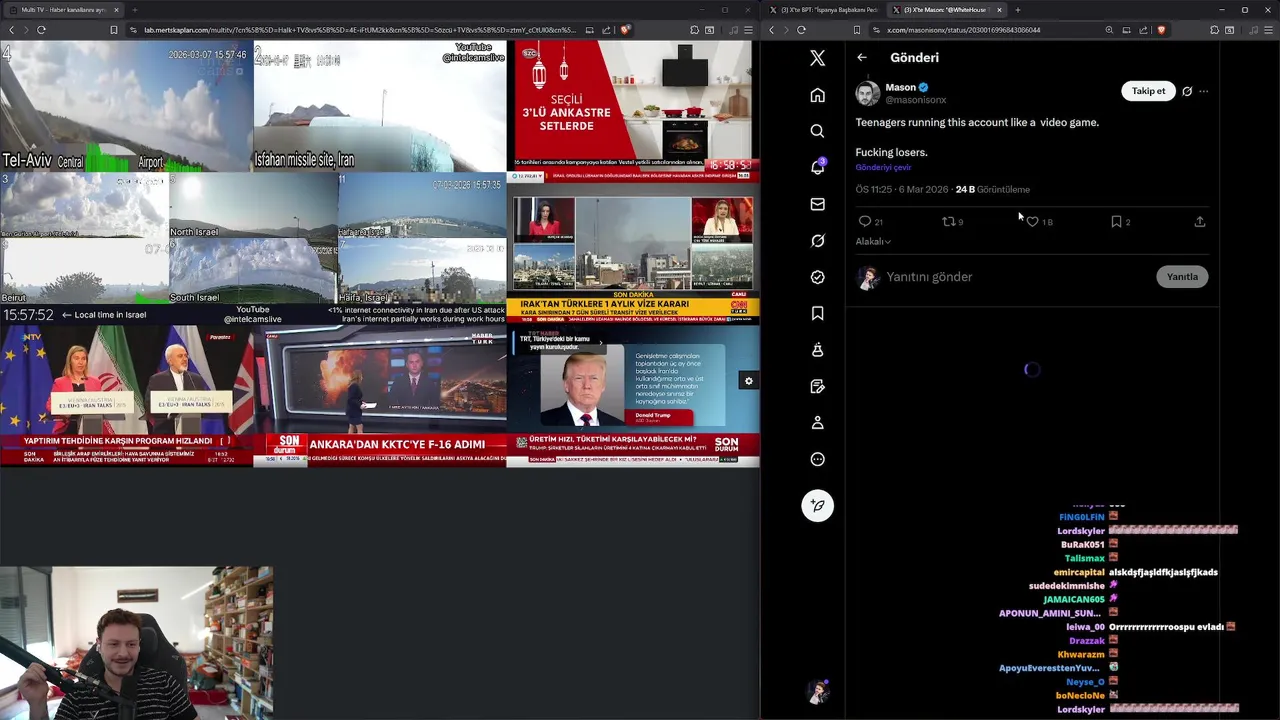Click the ANKARA'DAN KKTC'YE F-16 ADIMI tile
This screenshot has width=1280, height=720.
(x=380, y=396)
